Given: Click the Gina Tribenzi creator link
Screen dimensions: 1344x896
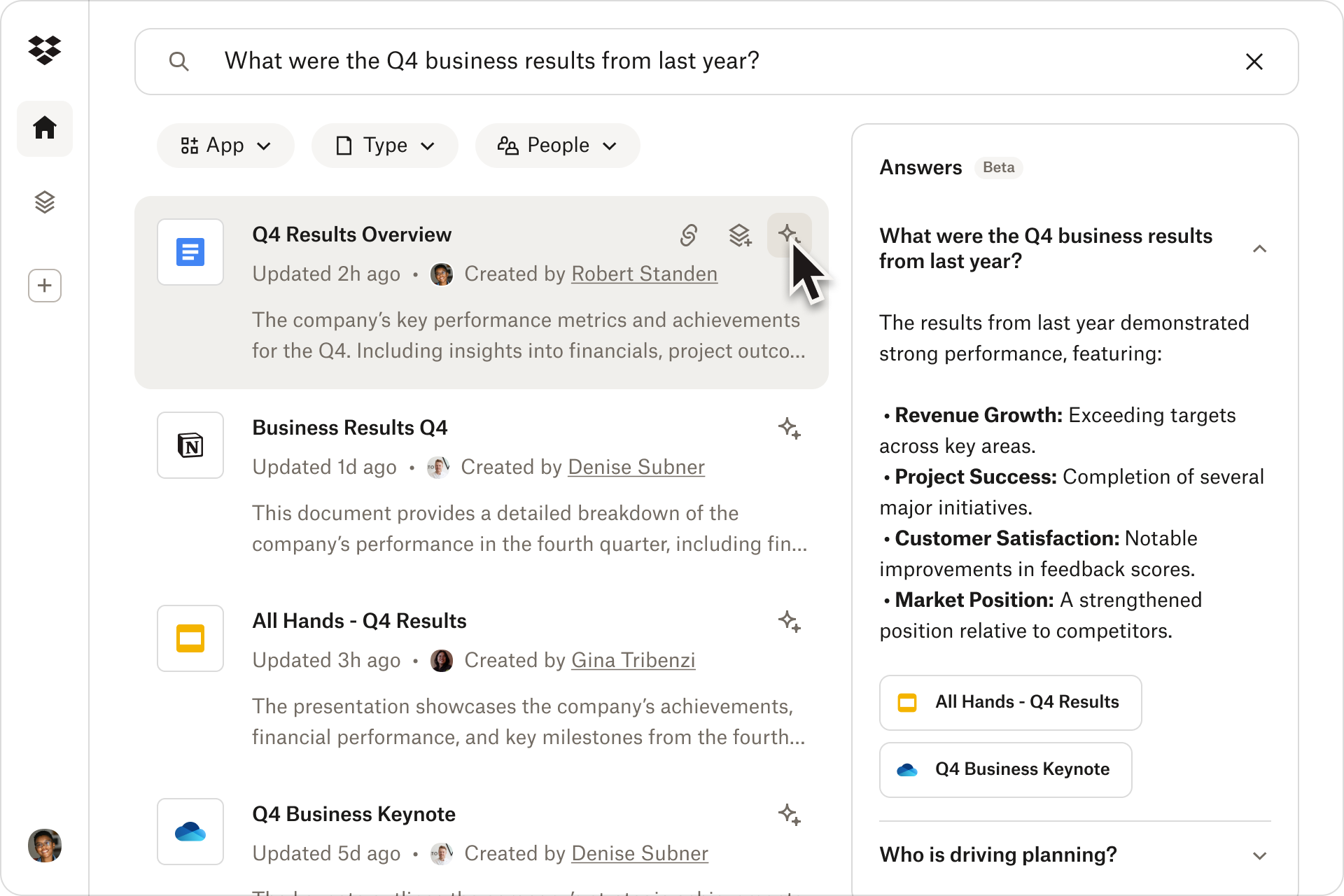Looking at the screenshot, I should pyautogui.click(x=633, y=660).
